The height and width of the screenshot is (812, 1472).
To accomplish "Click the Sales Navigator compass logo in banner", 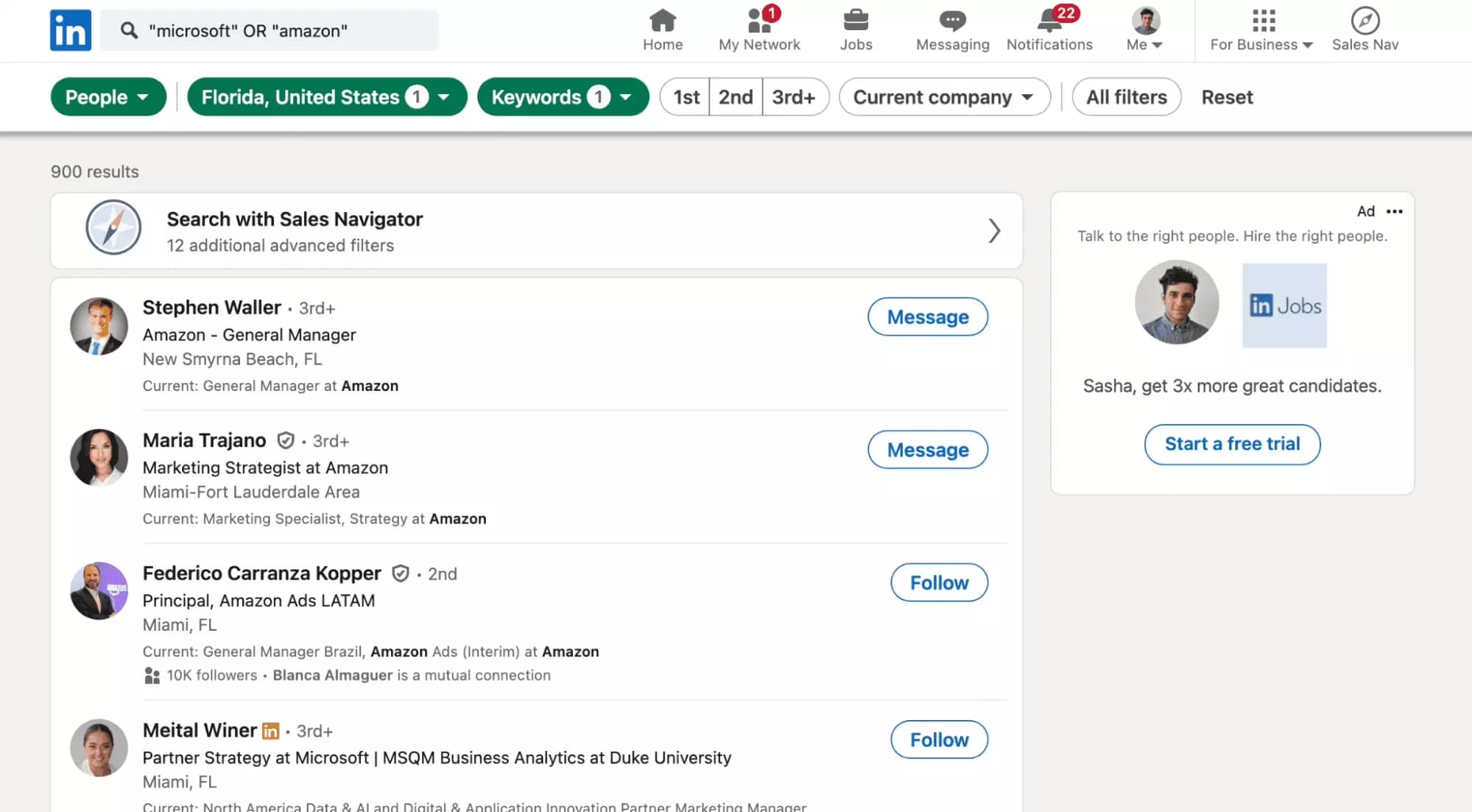I will pyautogui.click(x=113, y=227).
